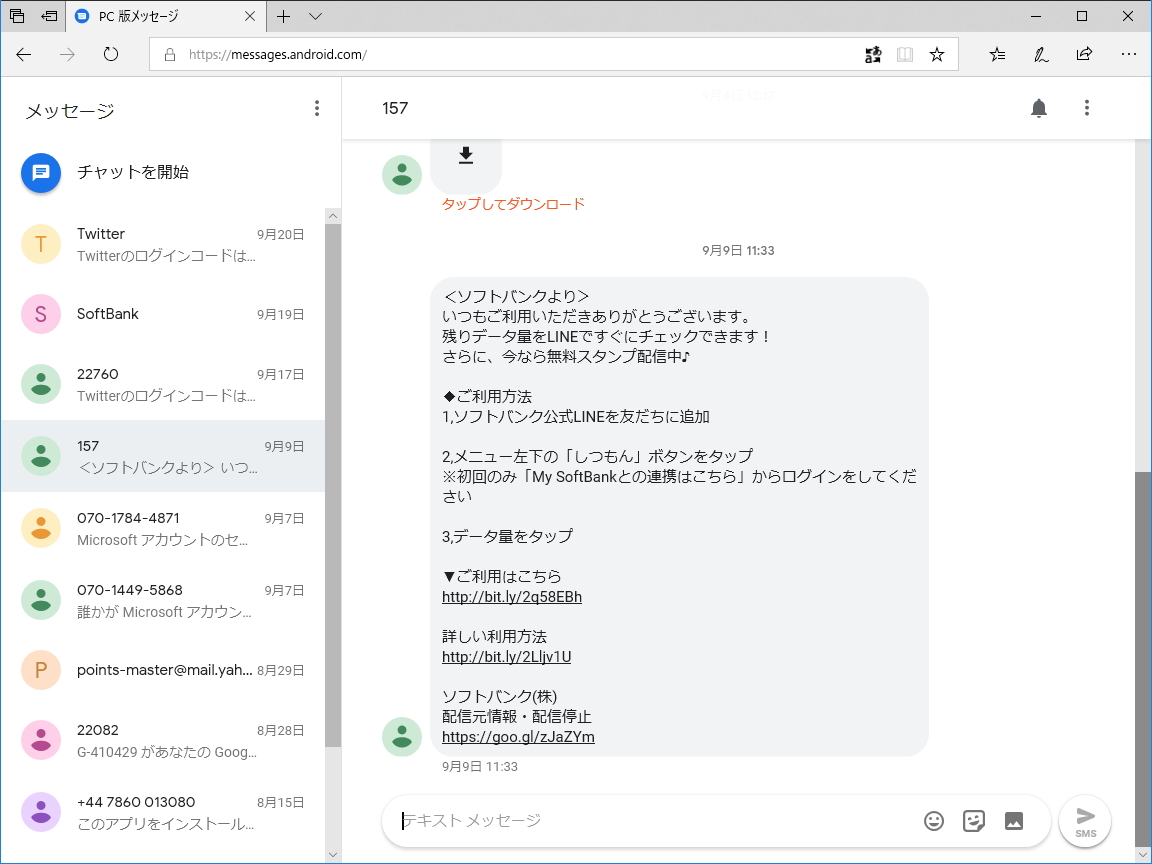
Task: Open the goo.gl unsubscribe link
Action: pos(516,736)
